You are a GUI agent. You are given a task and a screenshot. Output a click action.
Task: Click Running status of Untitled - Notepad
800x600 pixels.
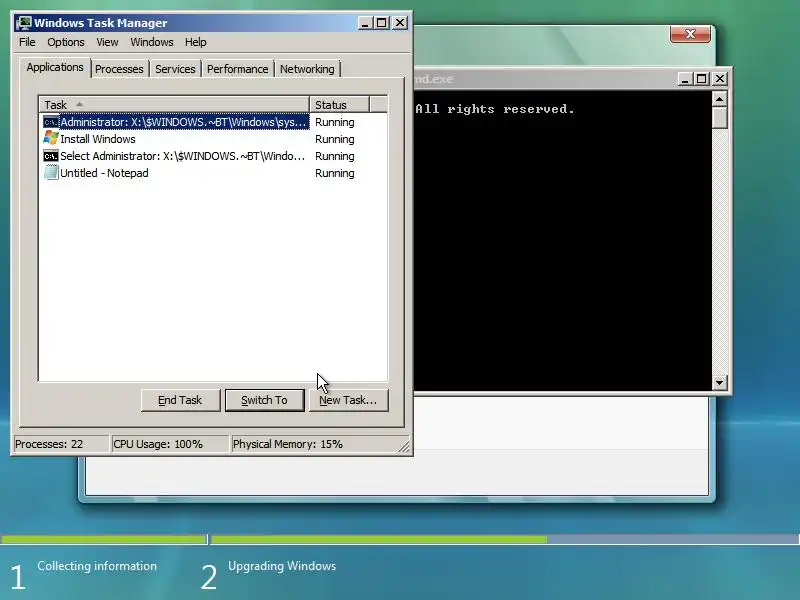pyautogui.click(x=335, y=173)
